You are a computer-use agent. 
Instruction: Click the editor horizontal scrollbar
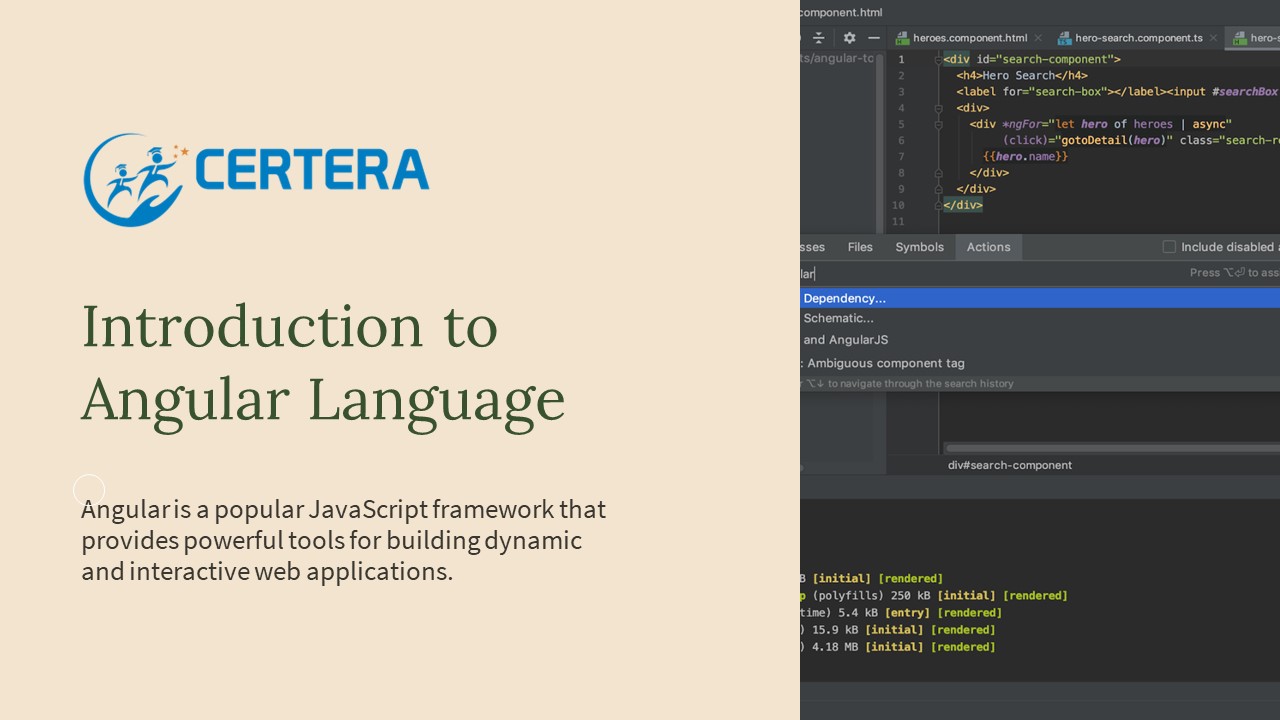click(1113, 448)
